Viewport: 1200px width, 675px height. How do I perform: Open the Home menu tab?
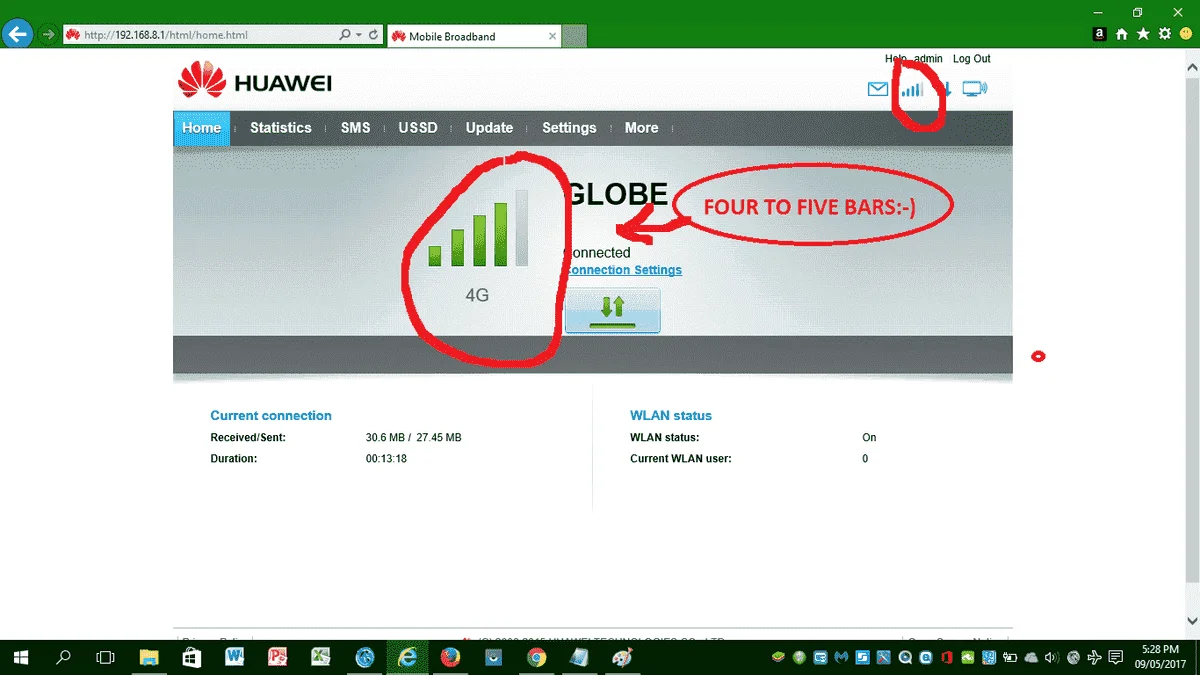202,128
